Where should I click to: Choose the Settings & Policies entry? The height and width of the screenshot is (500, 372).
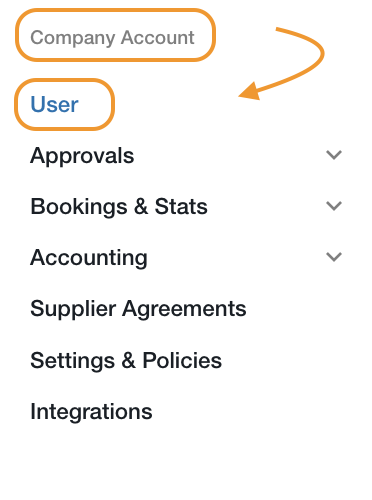click(x=126, y=360)
